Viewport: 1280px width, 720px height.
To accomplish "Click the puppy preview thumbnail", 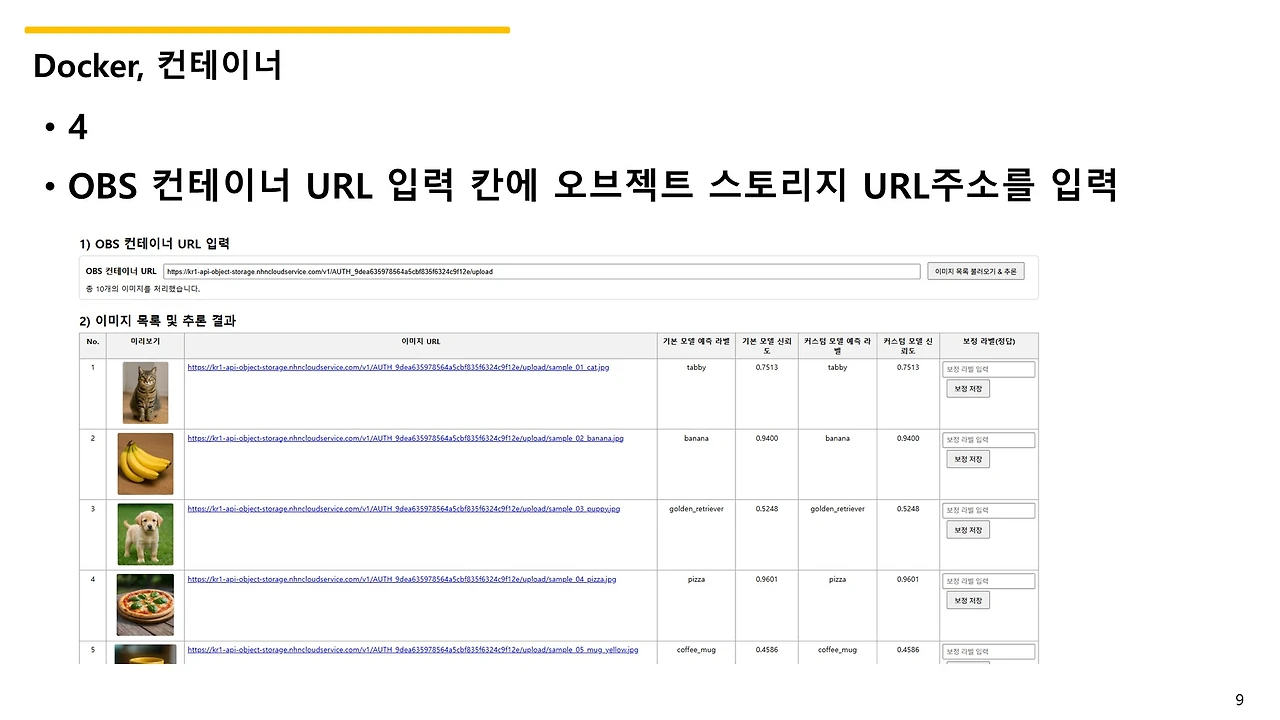I will (x=145, y=534).
